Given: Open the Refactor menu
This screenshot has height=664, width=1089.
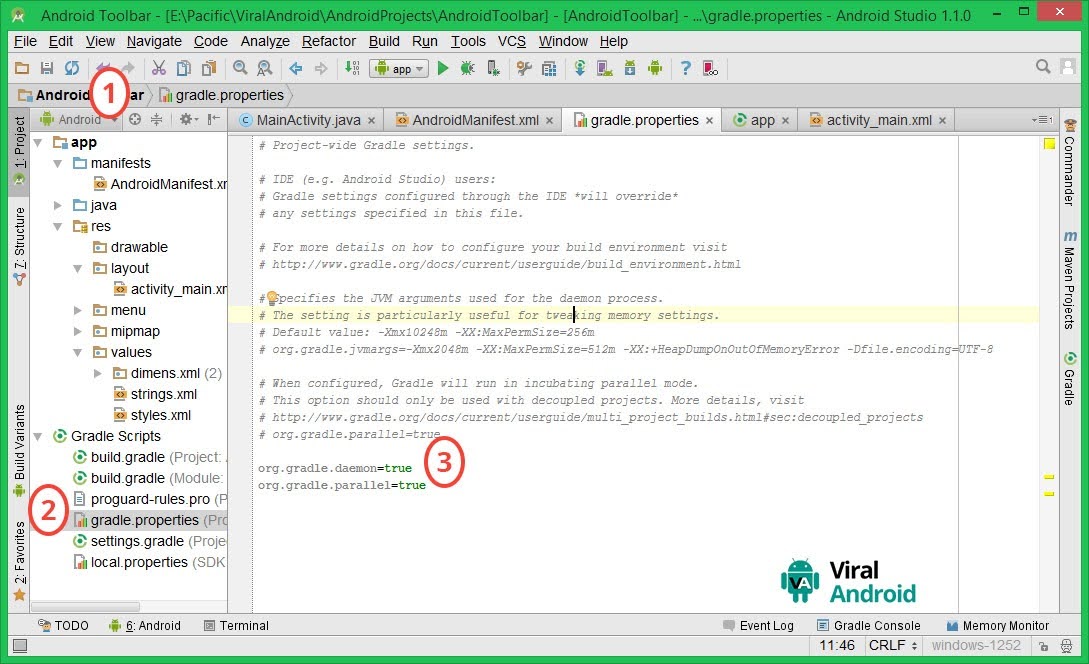Looking at the screenshot, I should click(329, 41).
